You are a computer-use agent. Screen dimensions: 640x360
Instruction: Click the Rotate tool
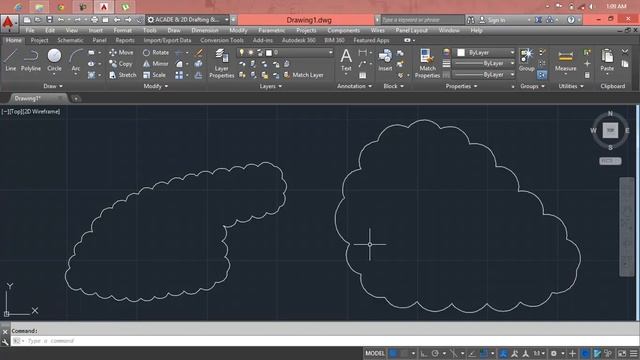pos(156,53)
